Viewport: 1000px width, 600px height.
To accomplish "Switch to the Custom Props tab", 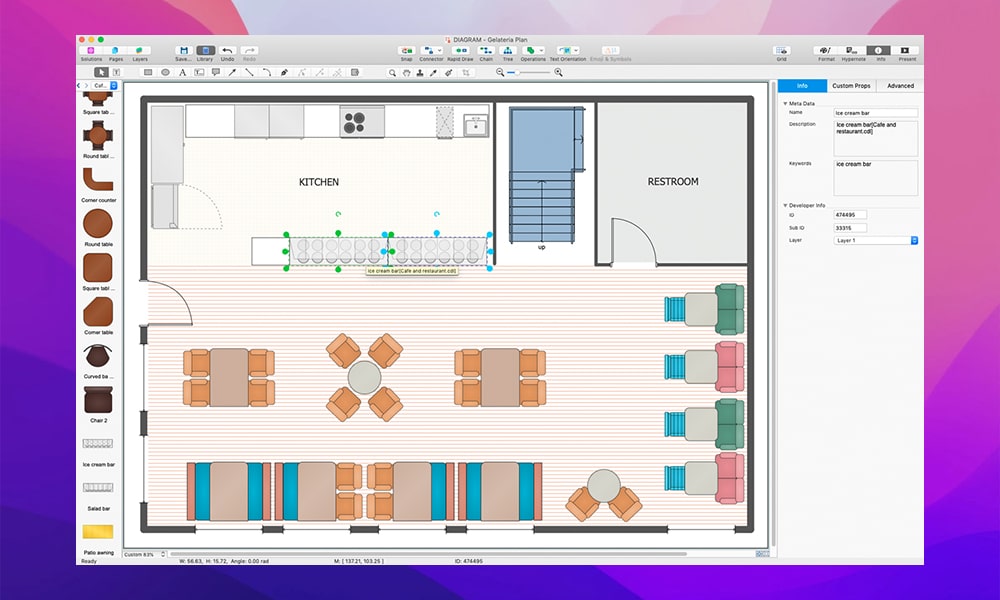I will [x=850, y=86].
